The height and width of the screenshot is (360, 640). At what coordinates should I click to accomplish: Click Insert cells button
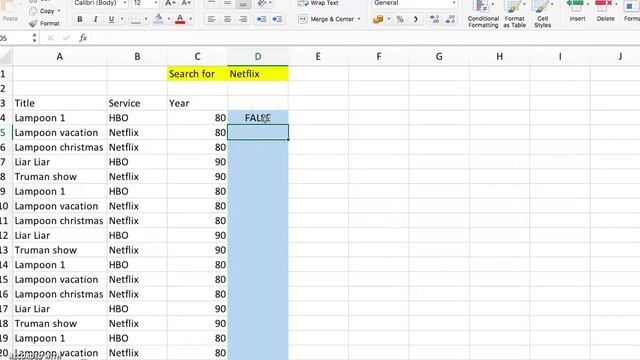[x=577, y=11]
